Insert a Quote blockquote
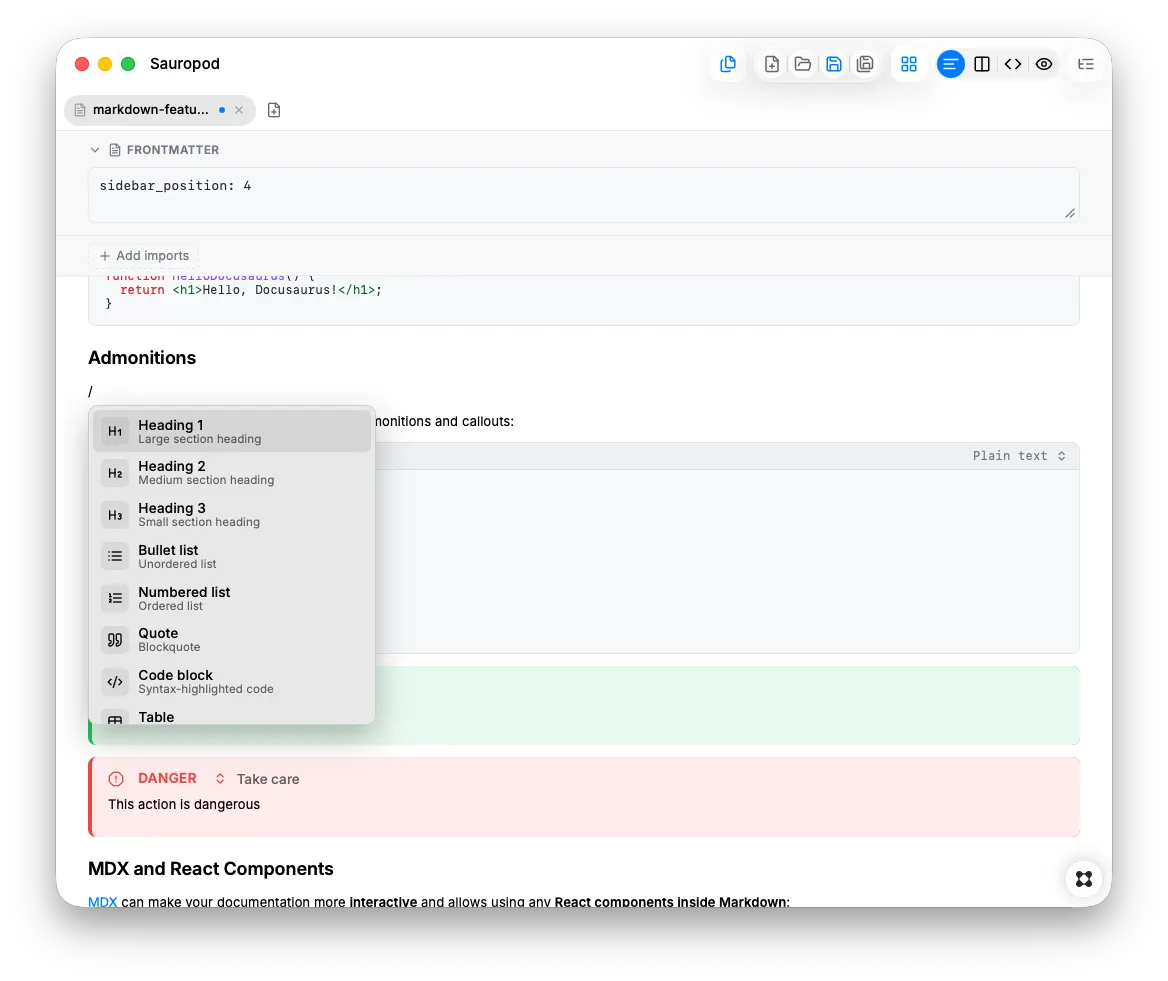Screen dimensions: 1168x981 (232, 640)
